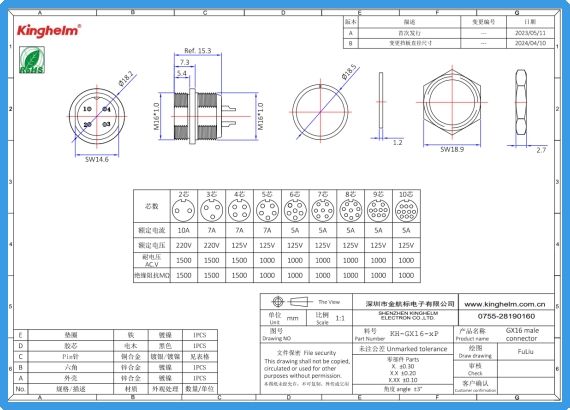Select the 2芯 pin layout diagram
Screen dimensions: 570x410
click(x=184, y=210)
